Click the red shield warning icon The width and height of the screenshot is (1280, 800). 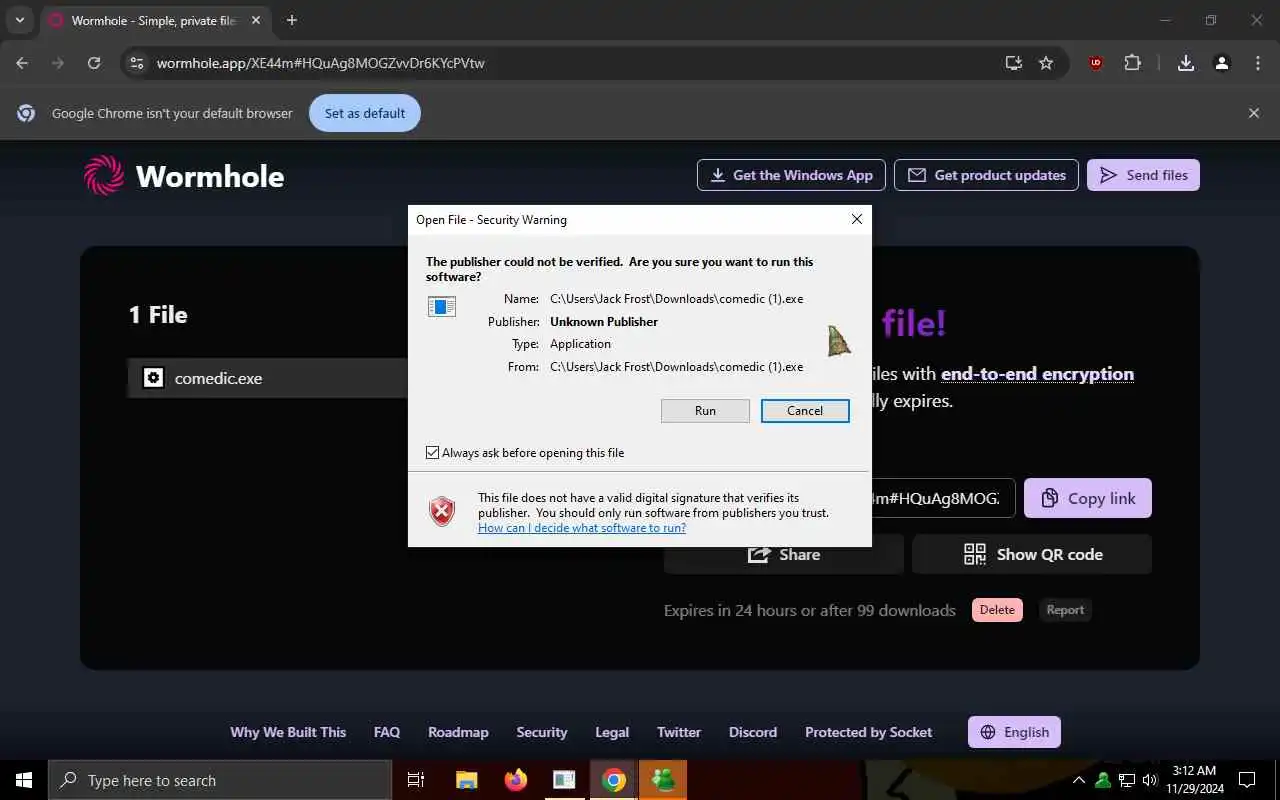(442, 511)
